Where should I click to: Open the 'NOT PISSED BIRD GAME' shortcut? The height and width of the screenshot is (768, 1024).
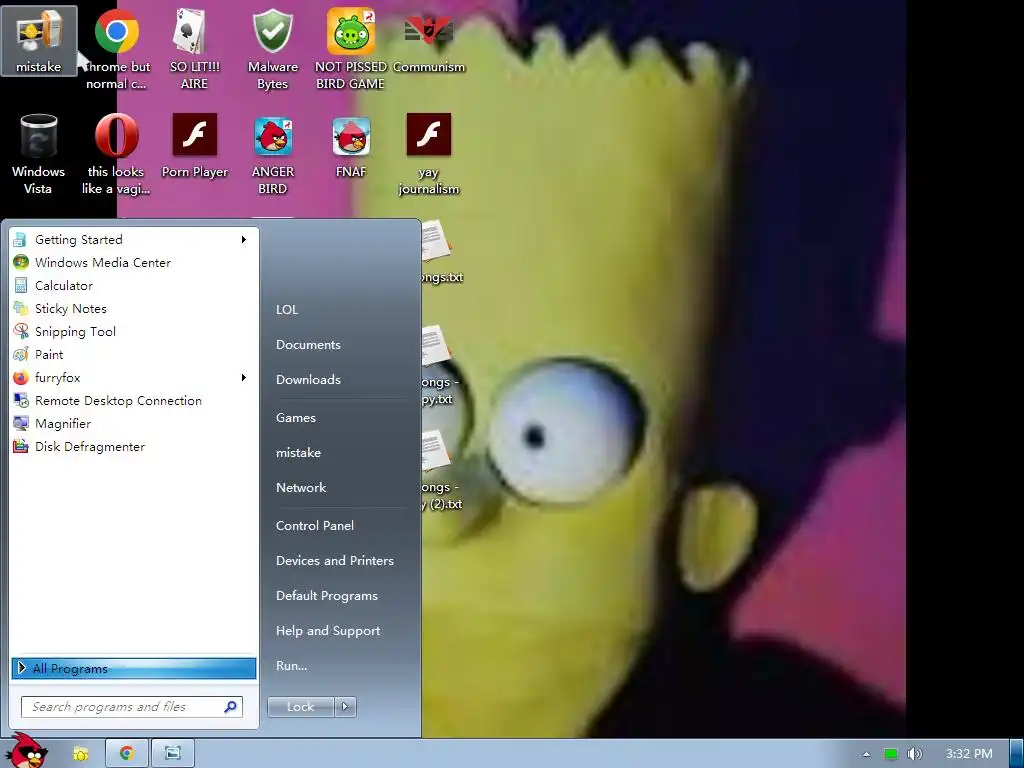coord(351,49)
